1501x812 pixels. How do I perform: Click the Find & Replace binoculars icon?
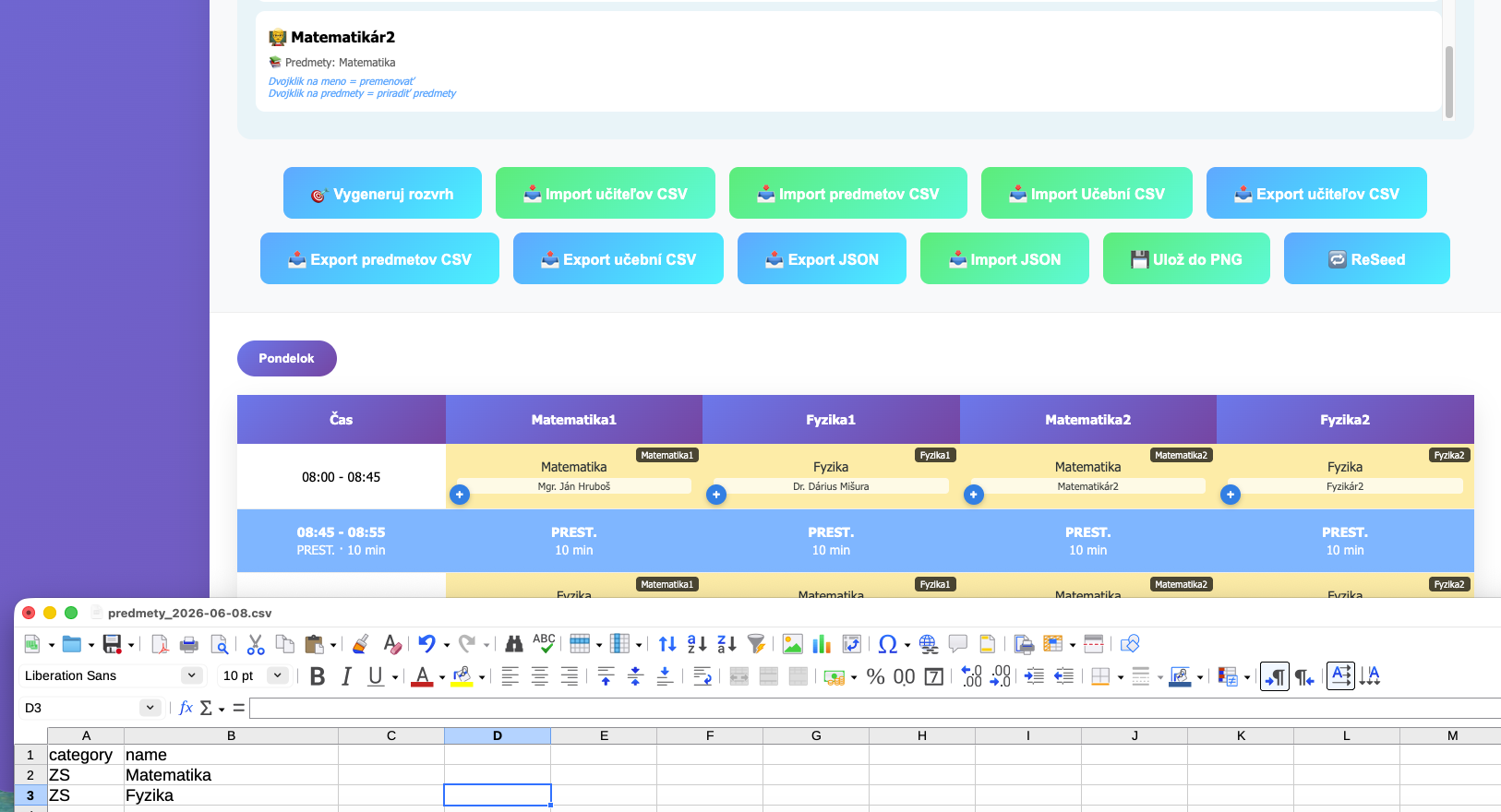click(x=514, y=644)
